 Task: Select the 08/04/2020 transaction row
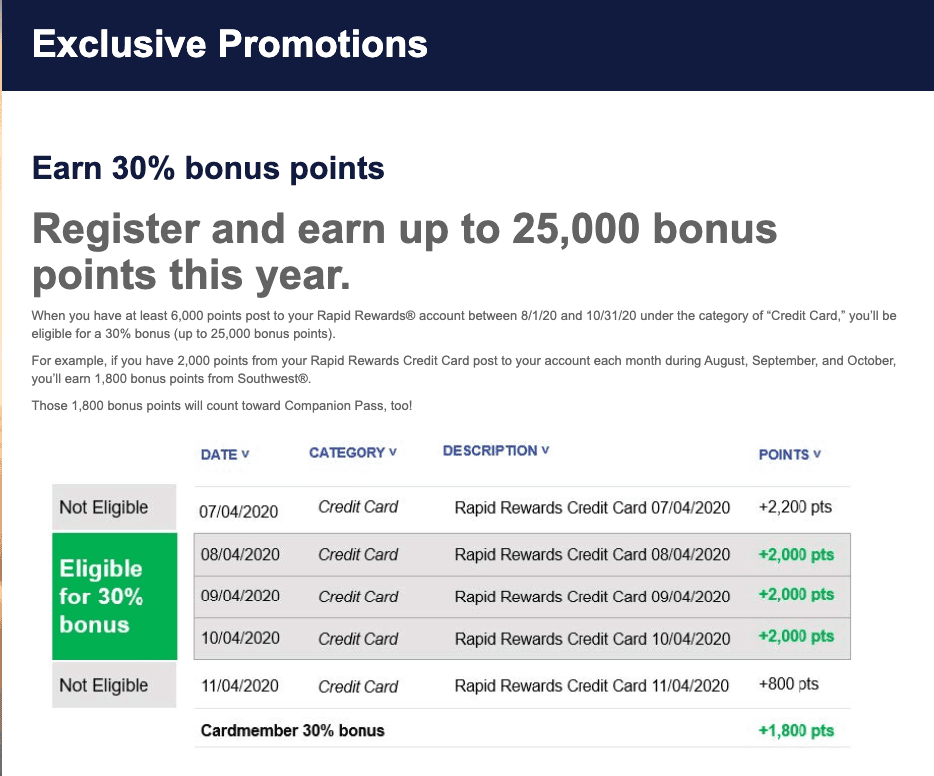pos(522,554)
